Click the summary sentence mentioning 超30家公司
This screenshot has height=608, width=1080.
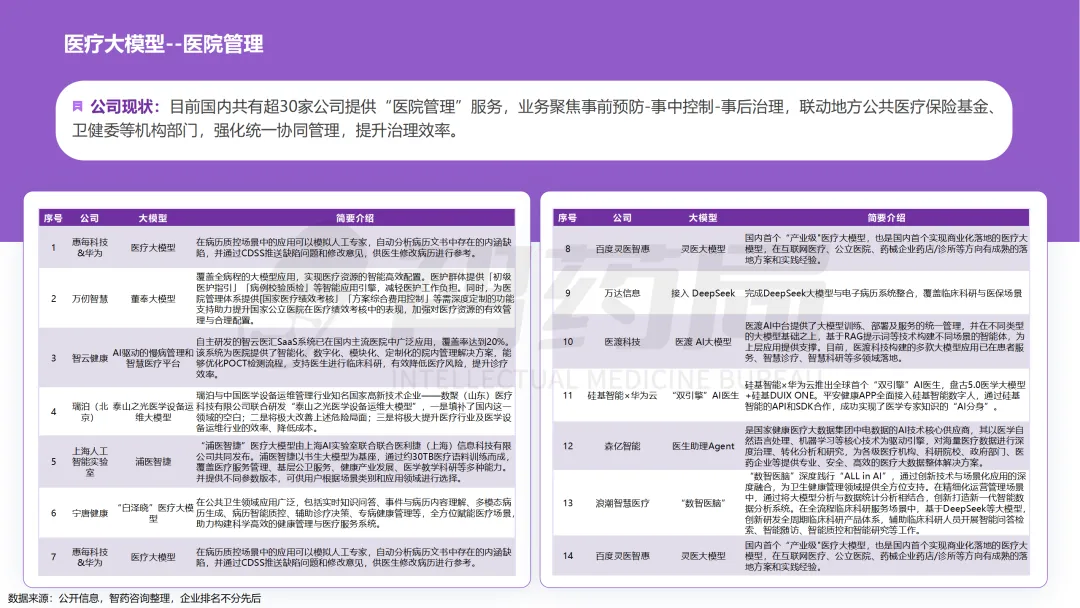pyautogui.click(x=535, y=118)
